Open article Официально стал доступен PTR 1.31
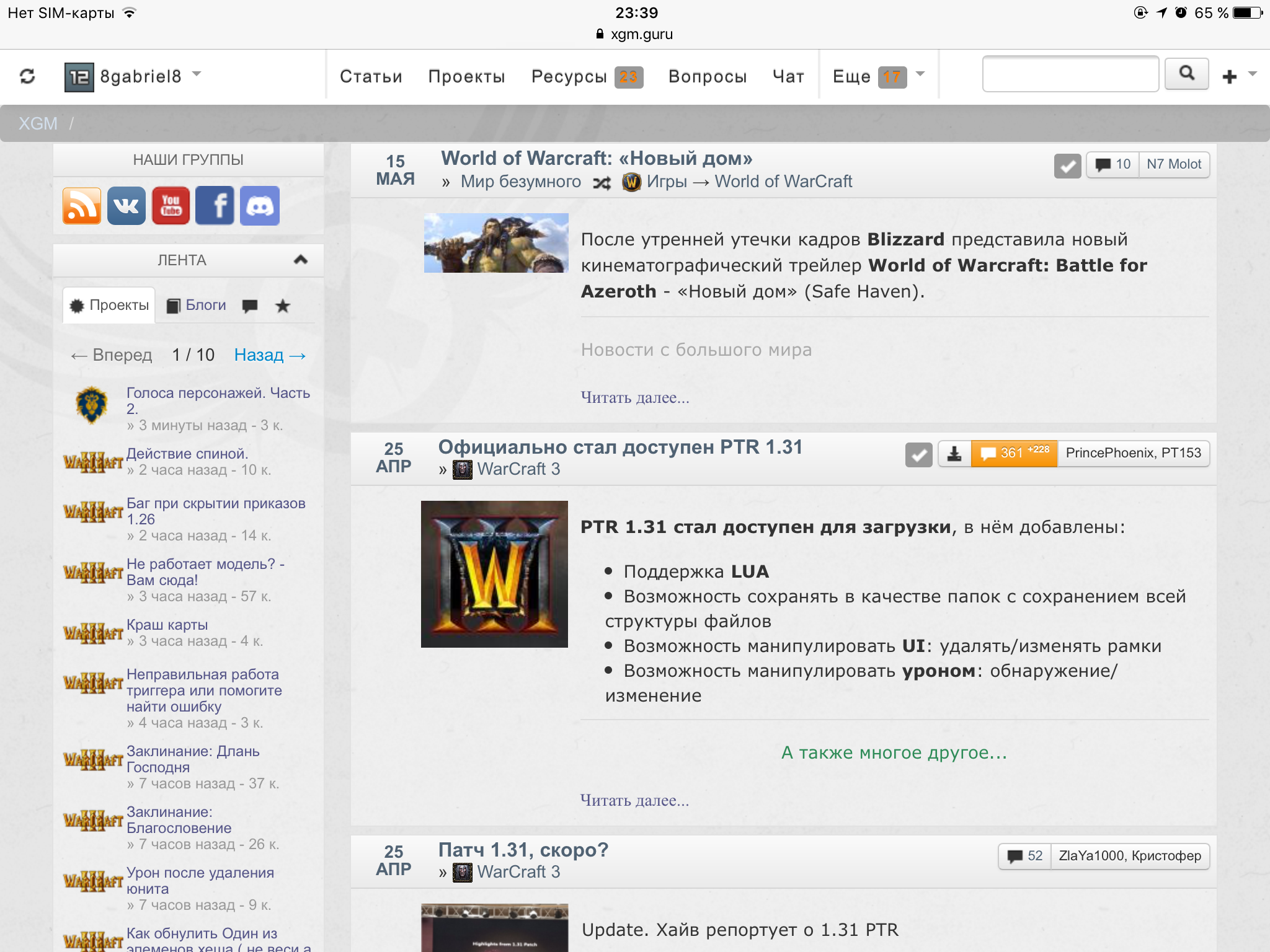 tap(620, 447)
